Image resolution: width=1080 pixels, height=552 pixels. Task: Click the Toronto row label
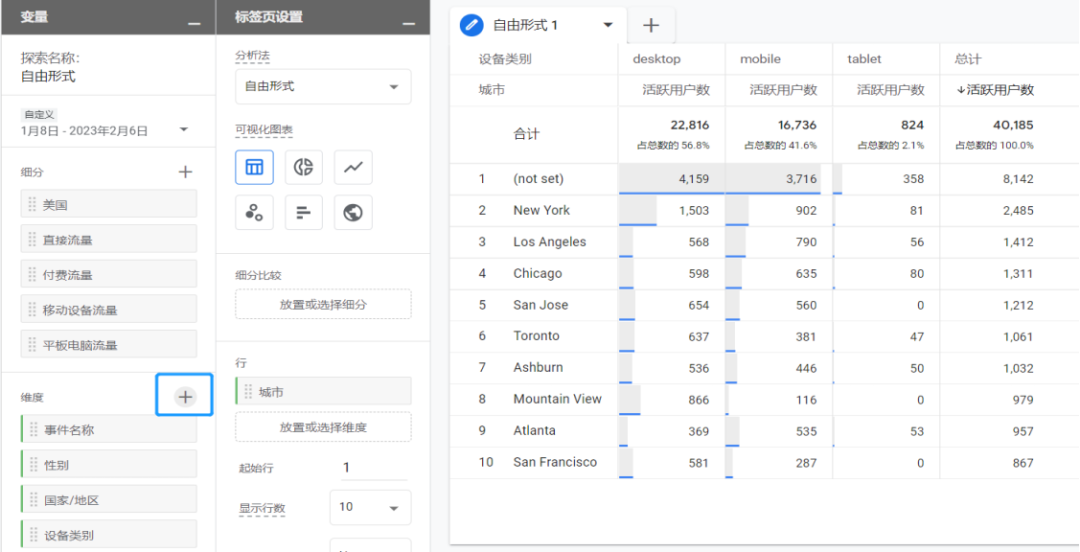click(536, 336)
